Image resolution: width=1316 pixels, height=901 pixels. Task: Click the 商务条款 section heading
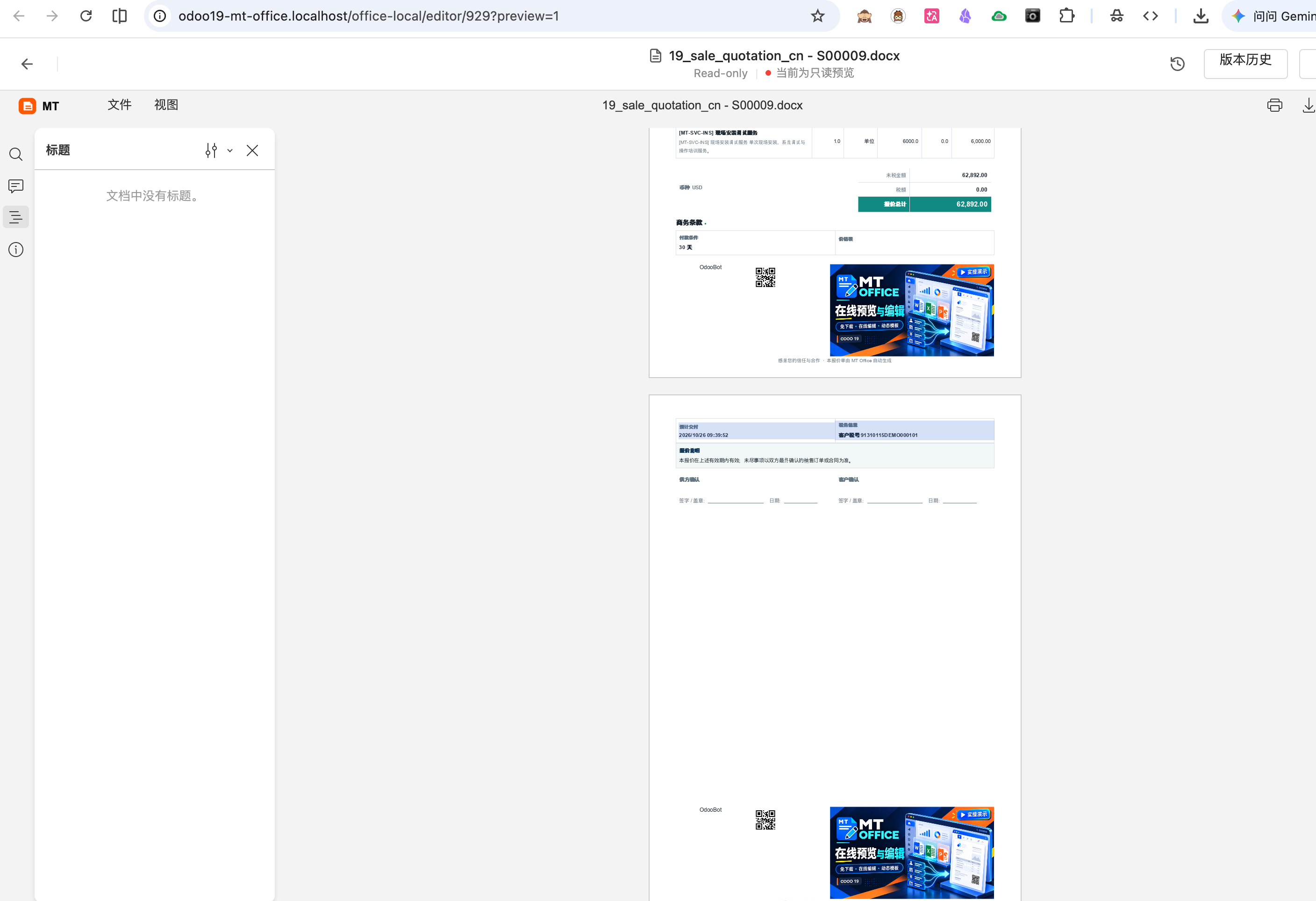click(x=689, y=222)
